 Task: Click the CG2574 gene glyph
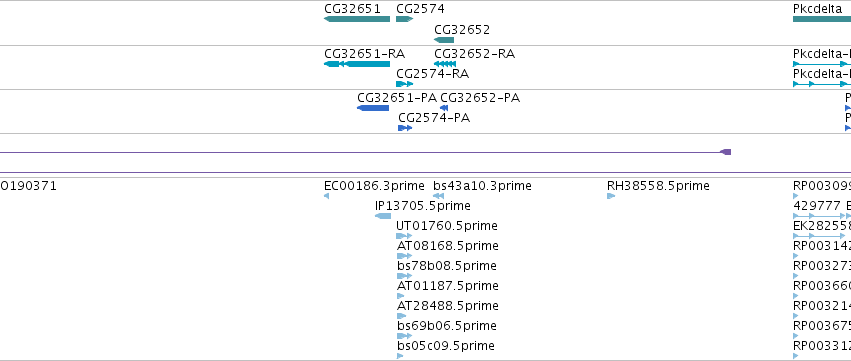point(404,19)
